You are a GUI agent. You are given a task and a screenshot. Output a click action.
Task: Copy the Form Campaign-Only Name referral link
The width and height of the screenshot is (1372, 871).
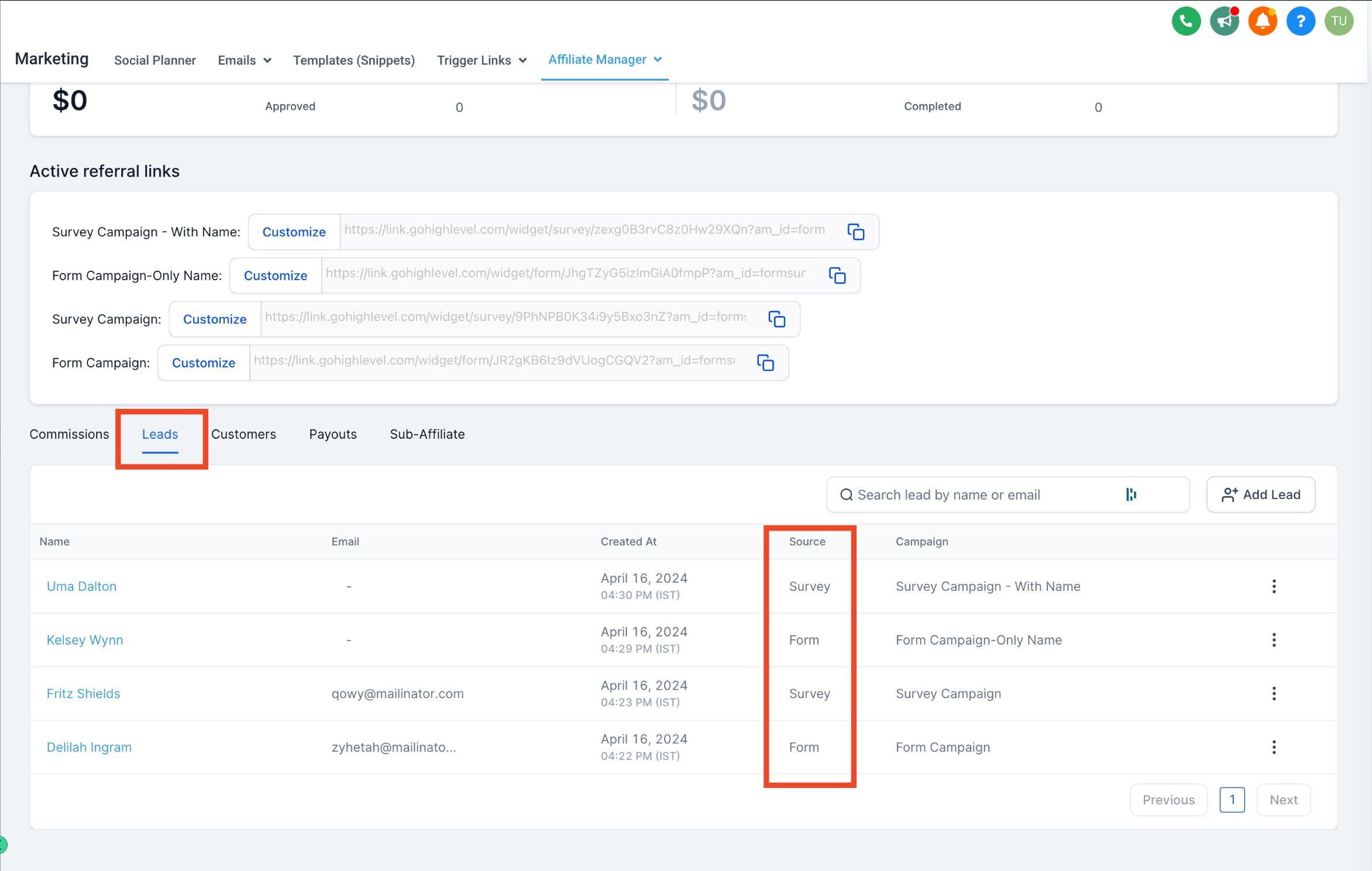837,275
